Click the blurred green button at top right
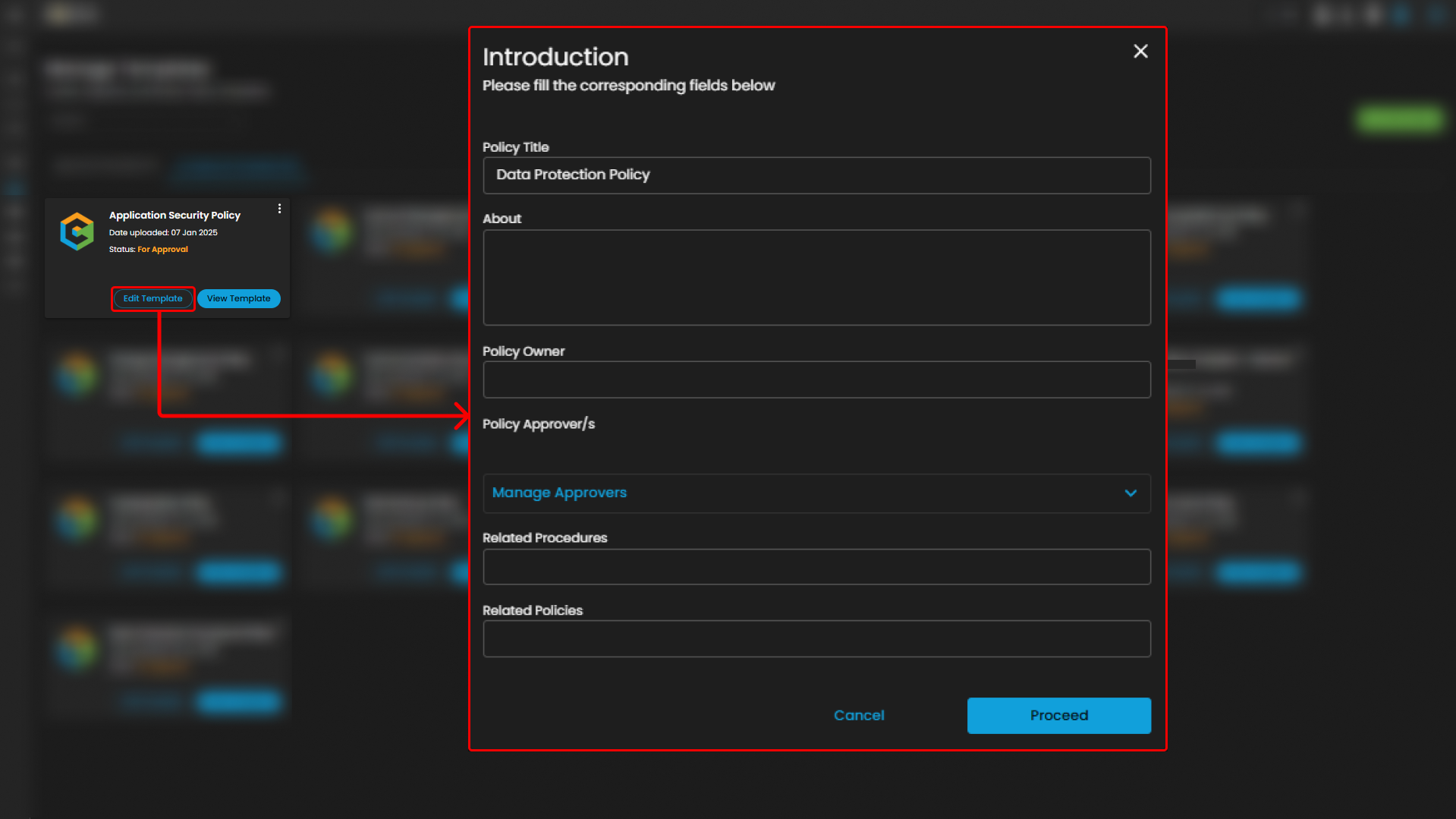The width and height of the screenshot is (1456, 819). tap(1399, 119)
